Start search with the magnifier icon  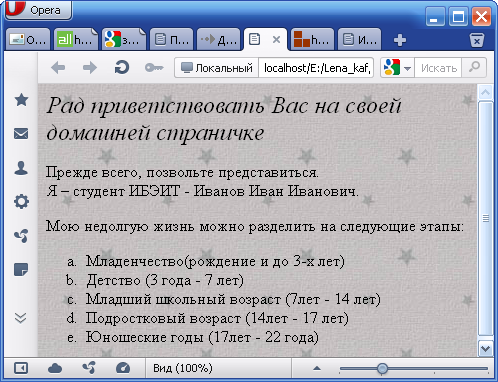[x=474, y=68]
